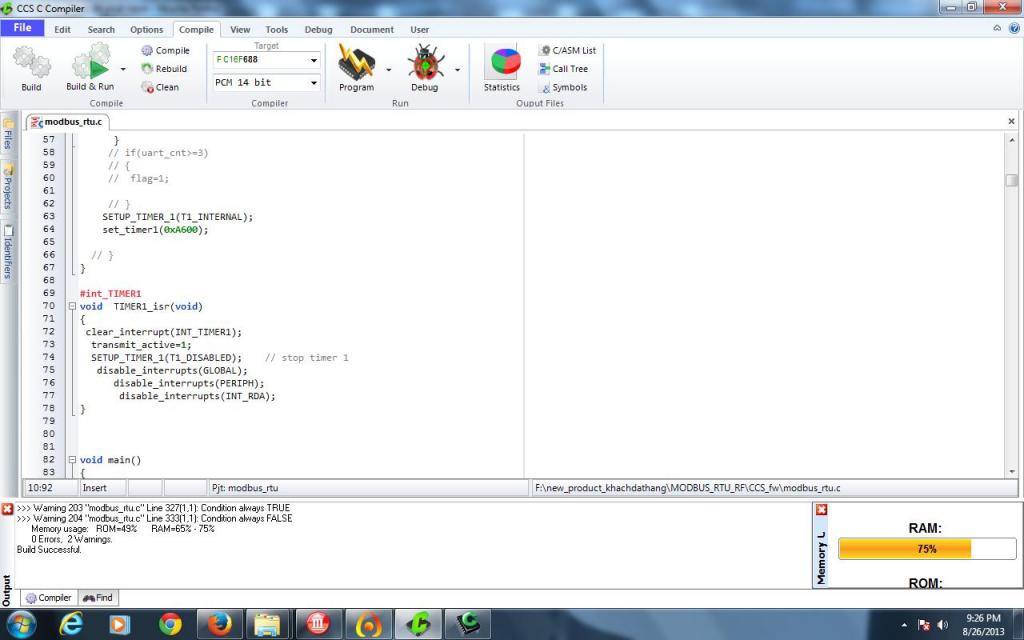Screen dimensions: 1024x640
Task: Click the Rebuild icon
Action: point(147,69)
